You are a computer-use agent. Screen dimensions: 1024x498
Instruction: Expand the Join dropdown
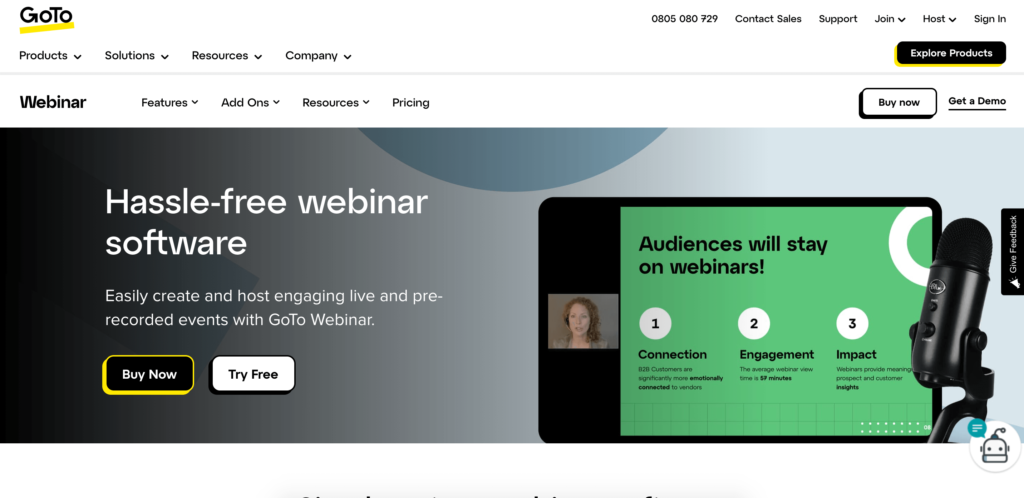[x=889, y=19]
